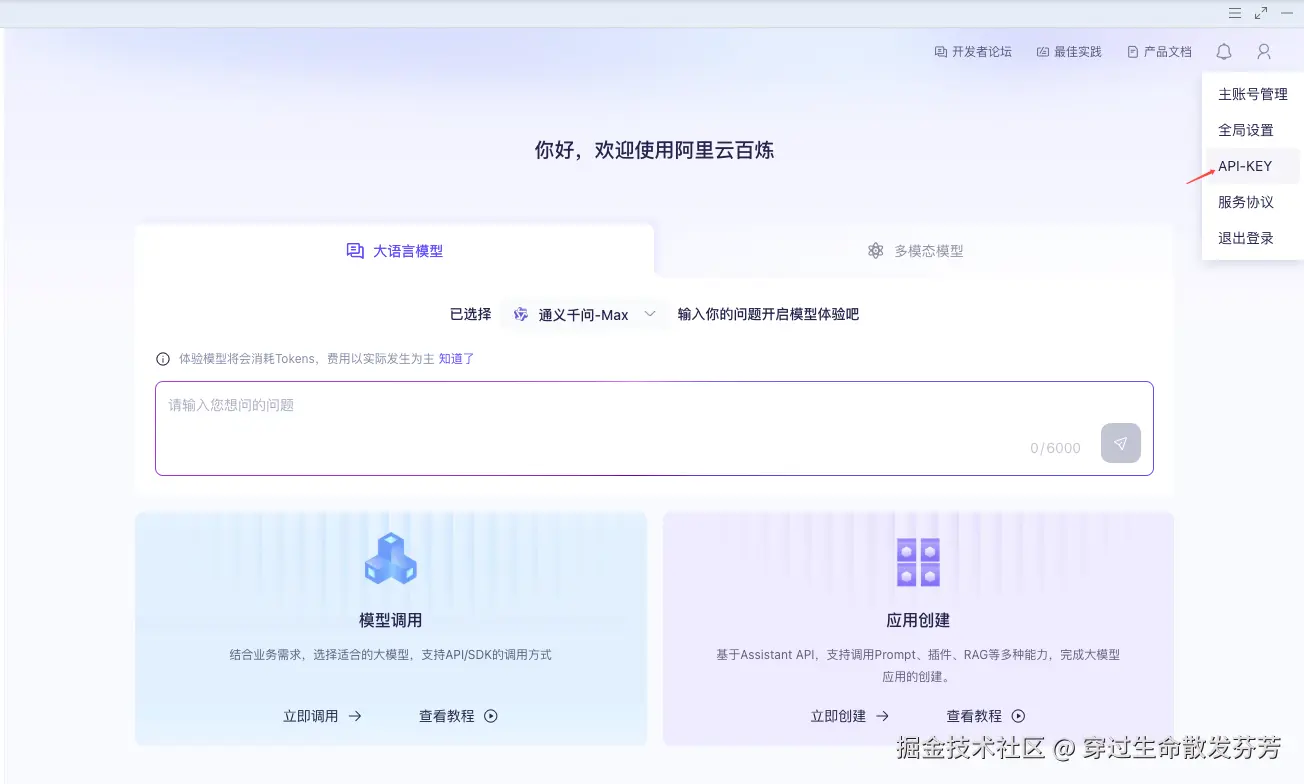Click the info icon beside Tokens notice

point(163,359)
